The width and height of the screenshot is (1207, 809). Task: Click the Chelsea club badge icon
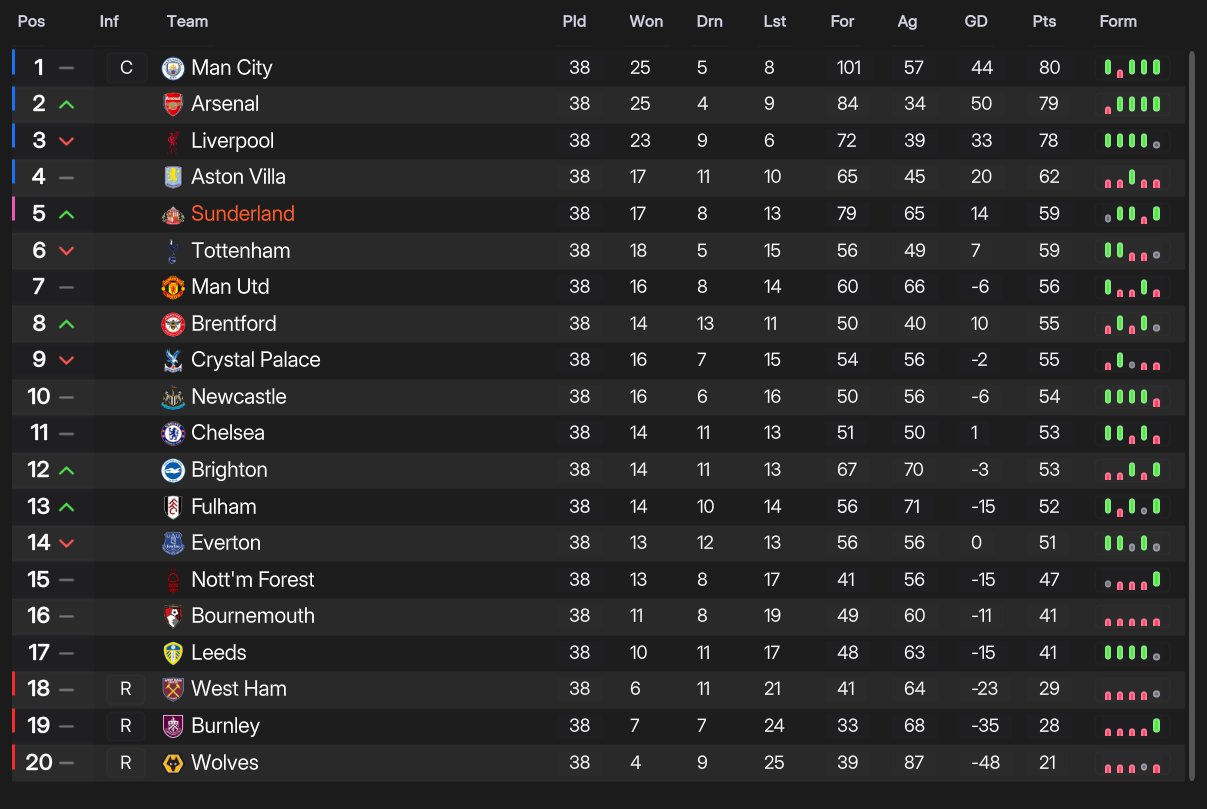[x=173, y=433]
